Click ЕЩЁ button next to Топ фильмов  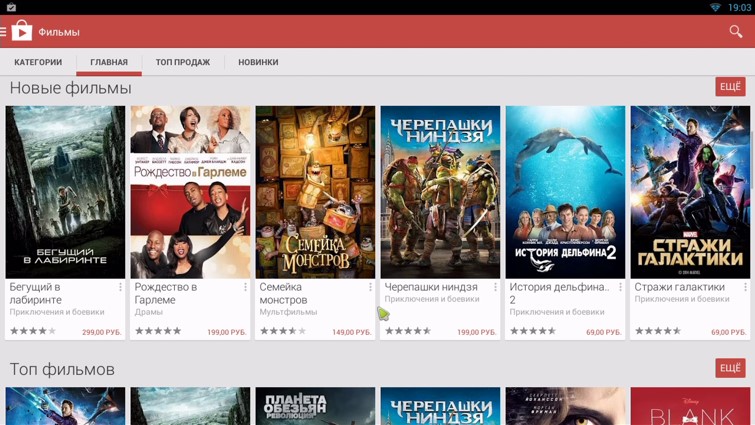[x=730, y=368]
